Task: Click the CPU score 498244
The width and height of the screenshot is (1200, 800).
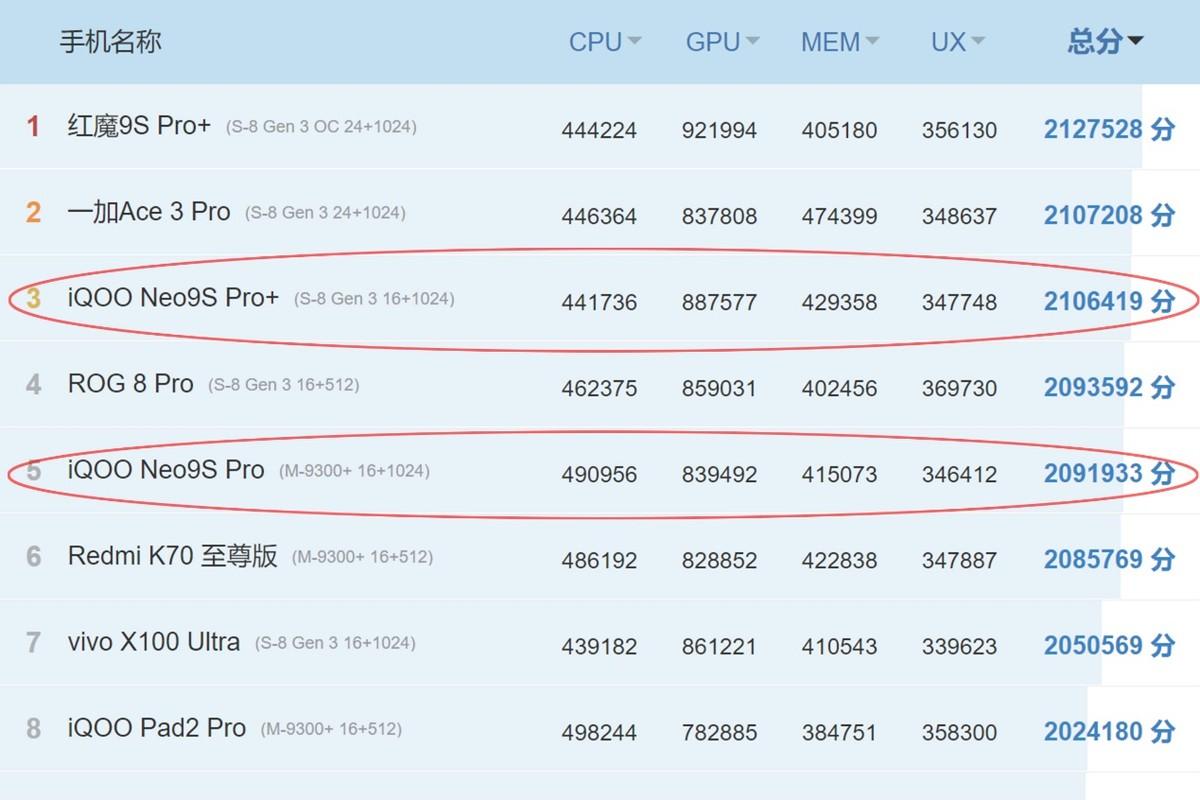Action: [x=599, y=732]
